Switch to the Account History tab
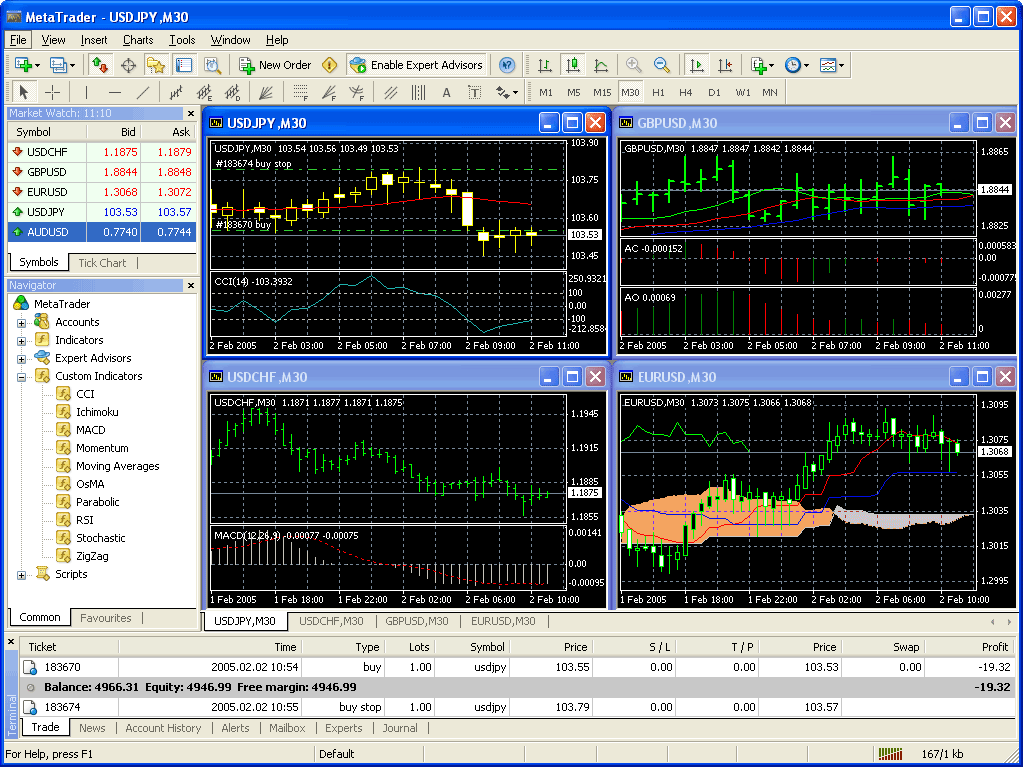 tap(163, 728)
